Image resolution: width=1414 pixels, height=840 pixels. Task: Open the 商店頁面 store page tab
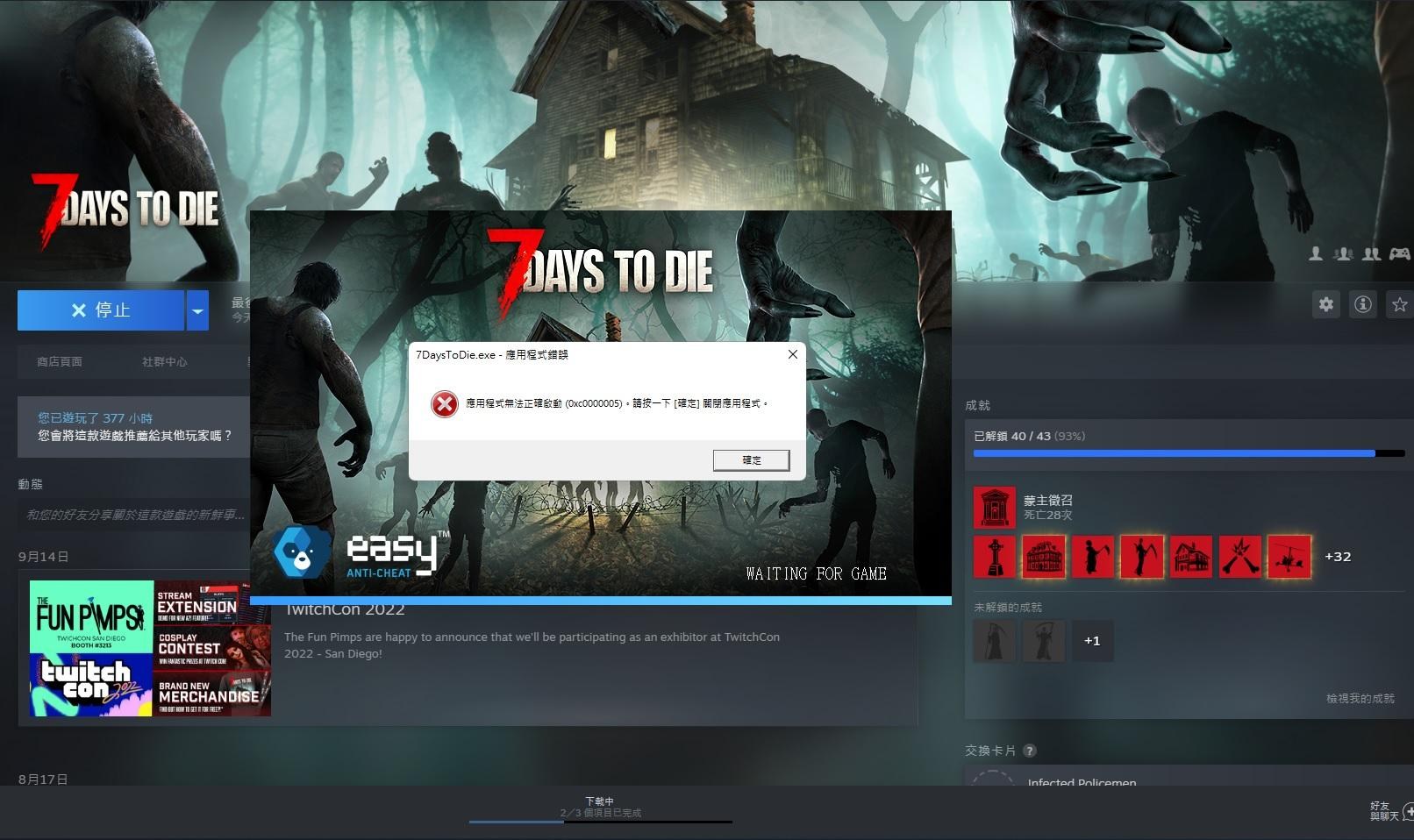tap(60, 361)
